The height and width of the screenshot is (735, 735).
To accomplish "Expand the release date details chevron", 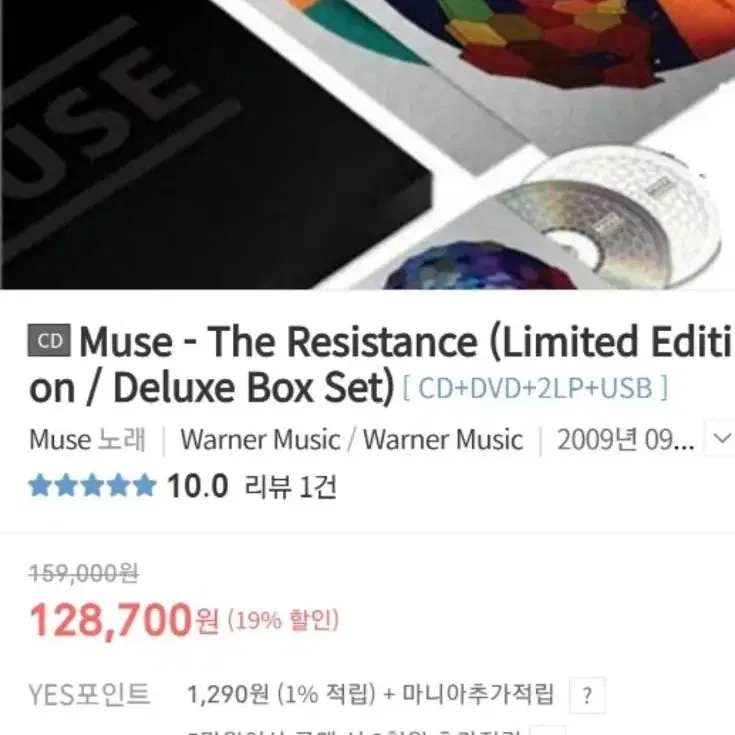I will coord(721,439).
